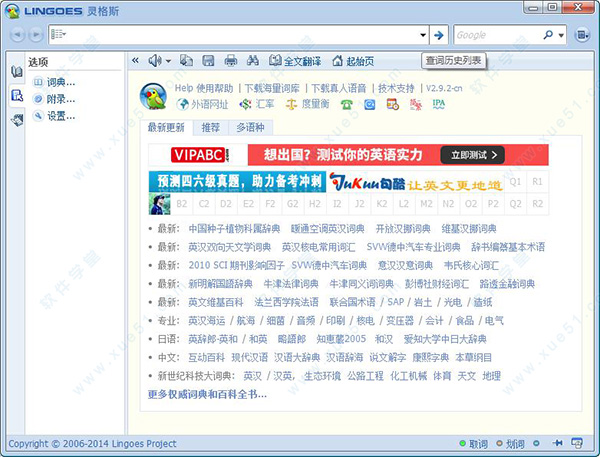This screenshot has width=600, height=457.
Task: Collapse the side panel with double chevron
Action: pyautogui.click(x=135, y=60)
